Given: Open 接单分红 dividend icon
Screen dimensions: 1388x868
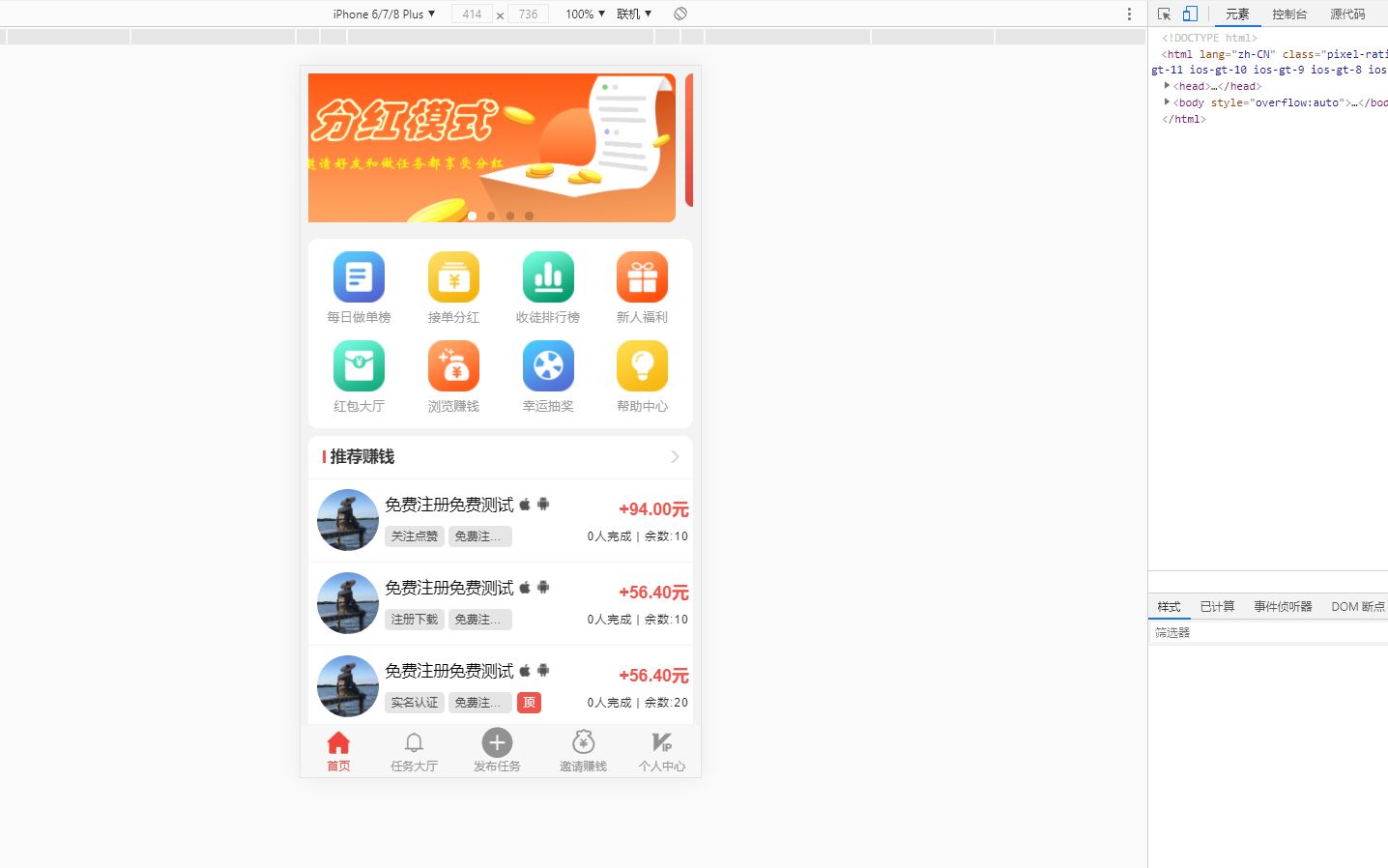Looking at the screenshot, I should coord(453,277).
